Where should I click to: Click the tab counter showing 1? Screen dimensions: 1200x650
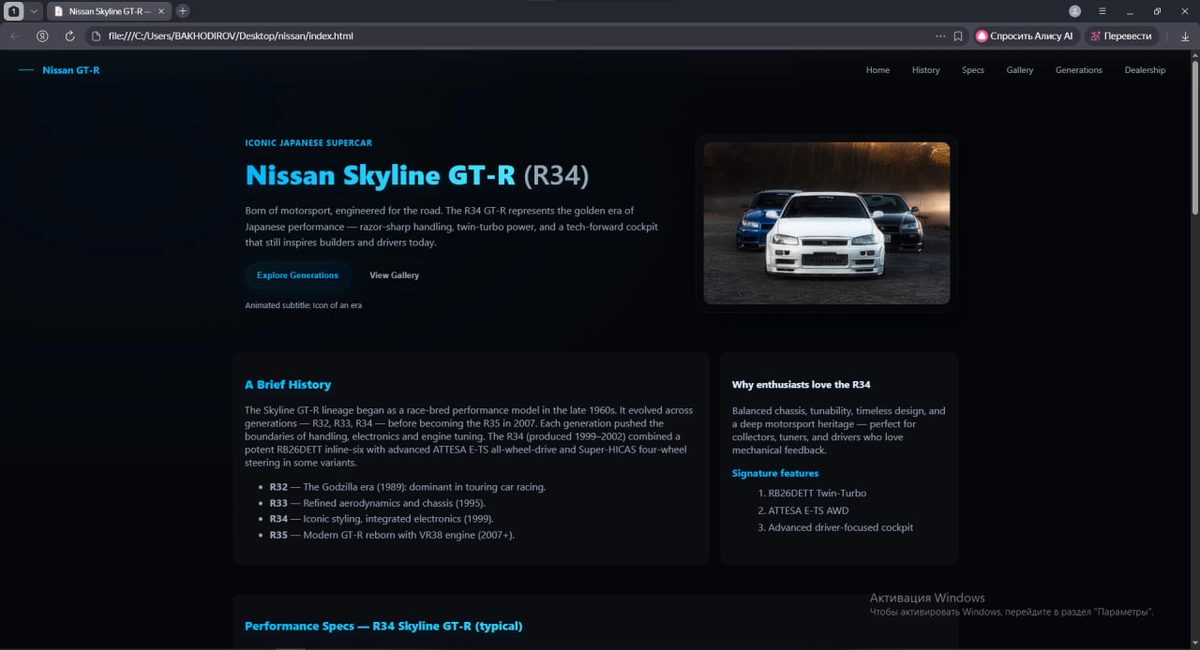(14, 11)
